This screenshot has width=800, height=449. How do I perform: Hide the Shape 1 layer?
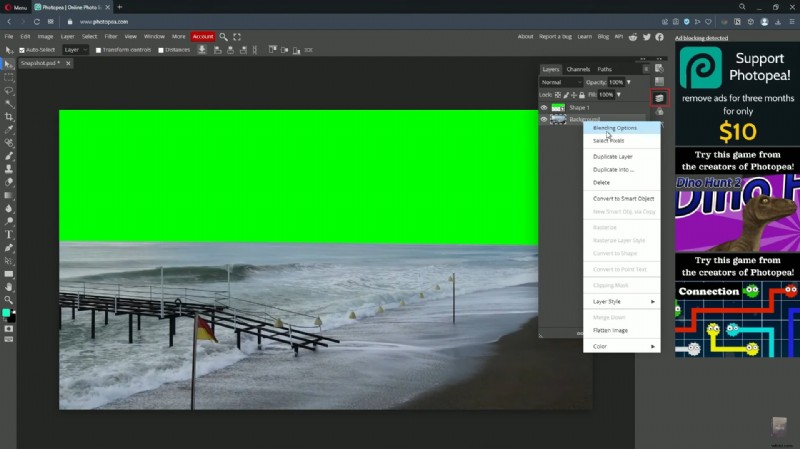[x=545, y=107]
